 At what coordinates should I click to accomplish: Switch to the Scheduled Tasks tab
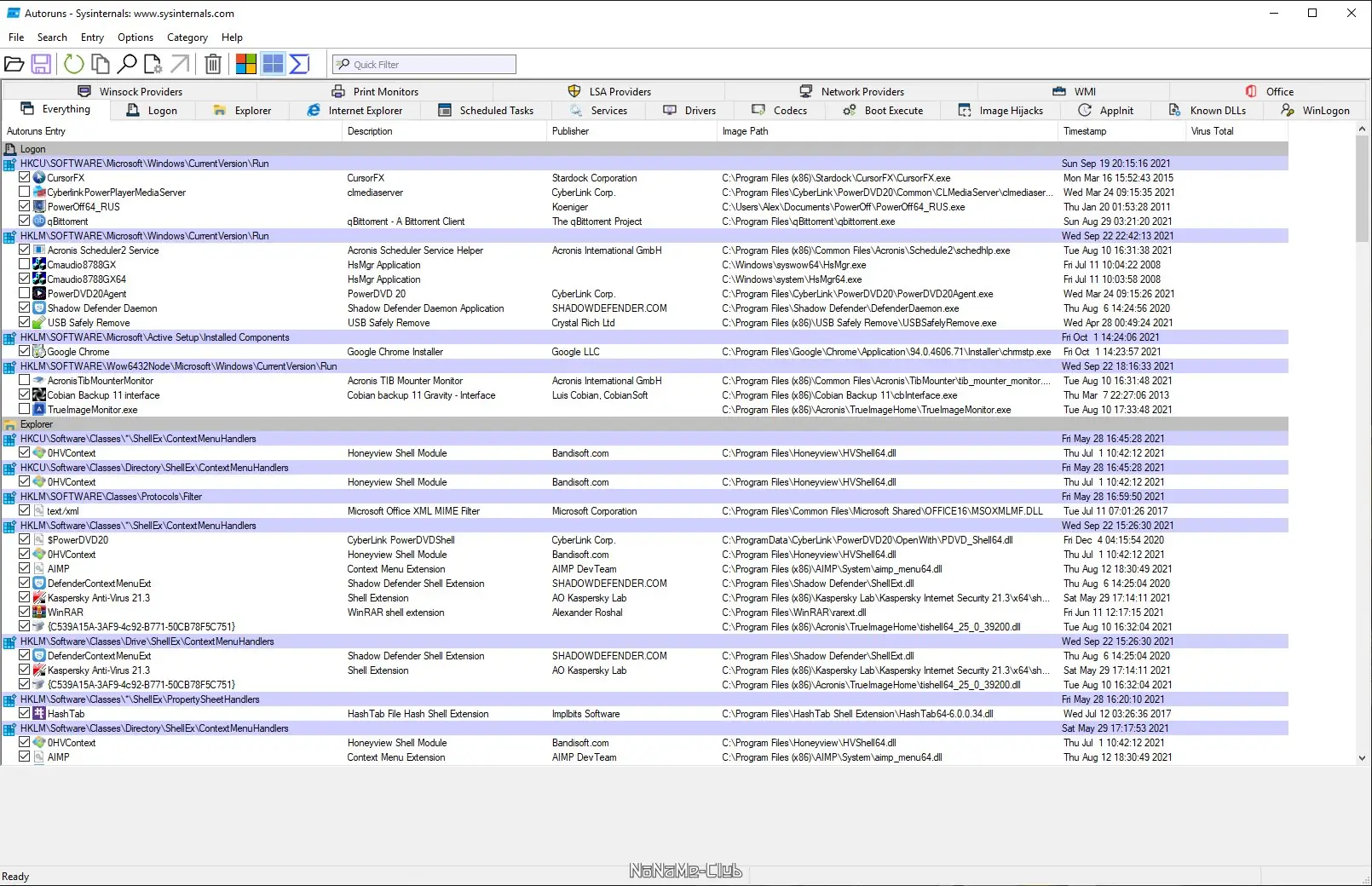coord(486,111)
